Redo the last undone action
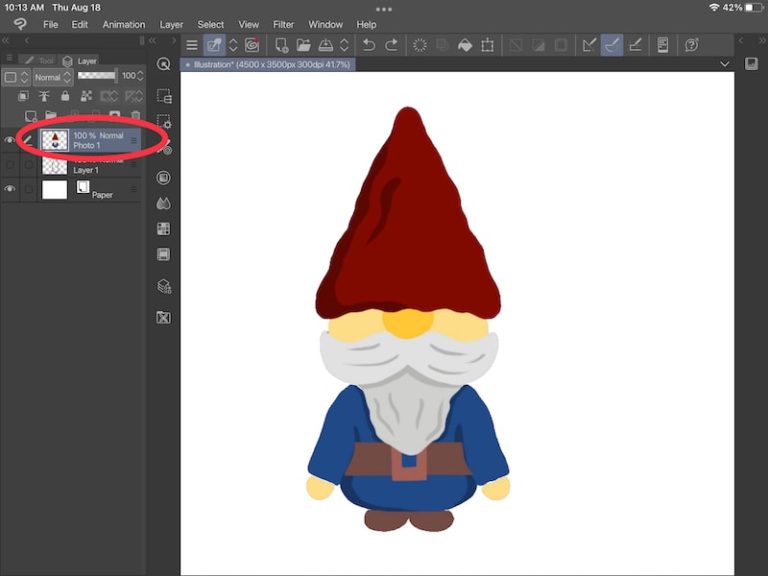The width and height of the screenshot is (768, 576). pos(391,45)
